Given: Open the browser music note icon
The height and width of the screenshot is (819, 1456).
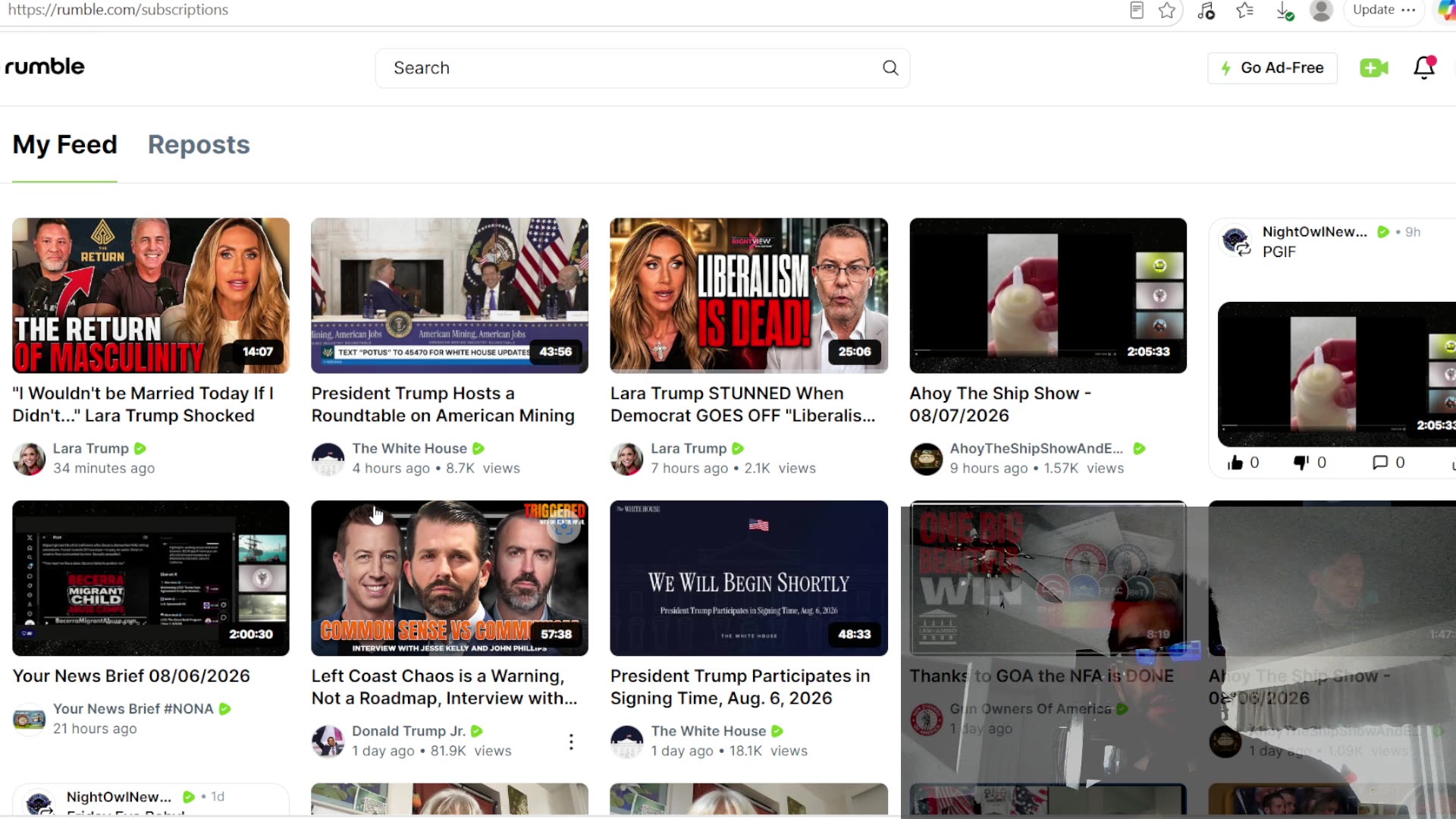Looking at the screenshot, I should pyautogui.click(x=1206, y=11).
